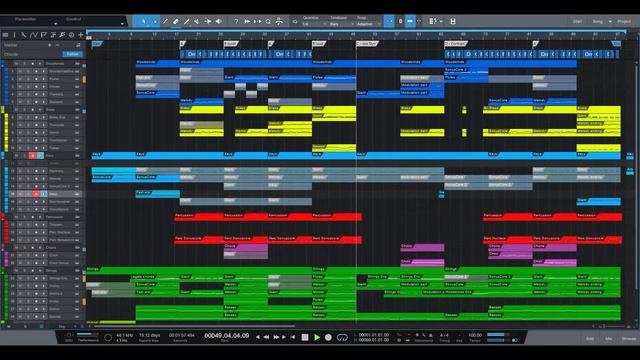
Task: Open the Song dropdown arrow
Action: pos(610,21)
